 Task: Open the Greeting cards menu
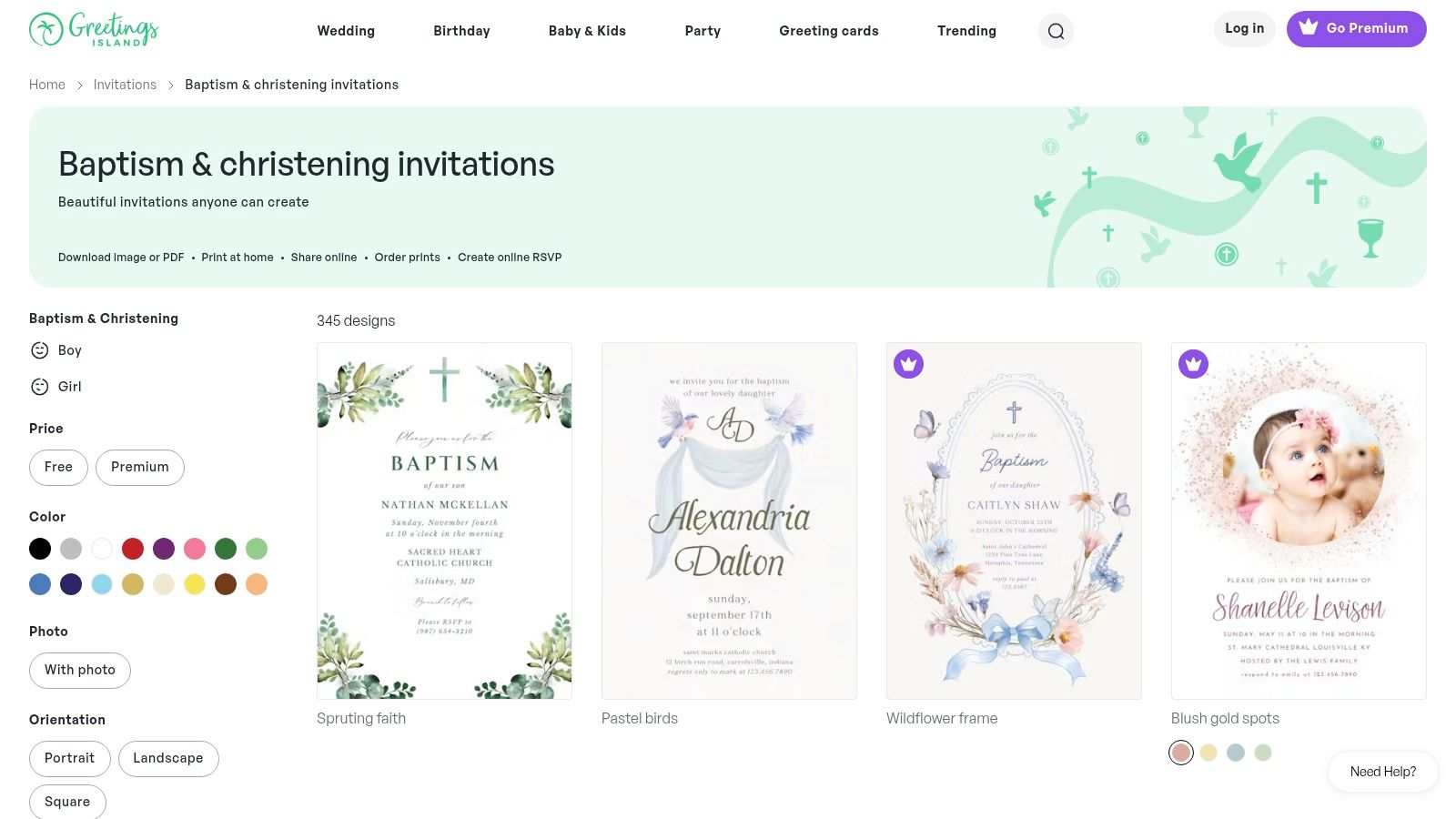(829, 31)
